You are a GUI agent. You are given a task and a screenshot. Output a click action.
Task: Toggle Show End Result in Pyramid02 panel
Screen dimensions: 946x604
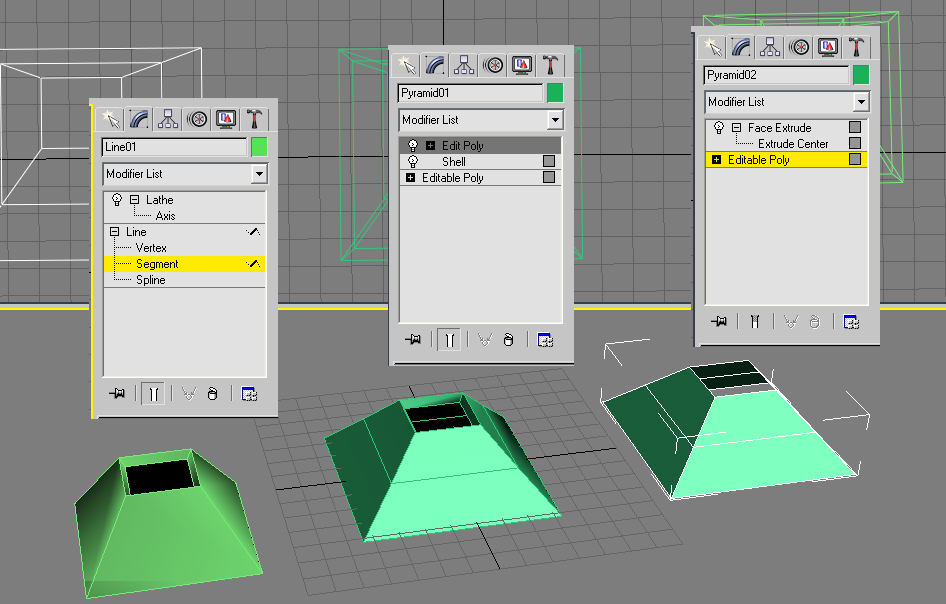(x=755, y=322)
